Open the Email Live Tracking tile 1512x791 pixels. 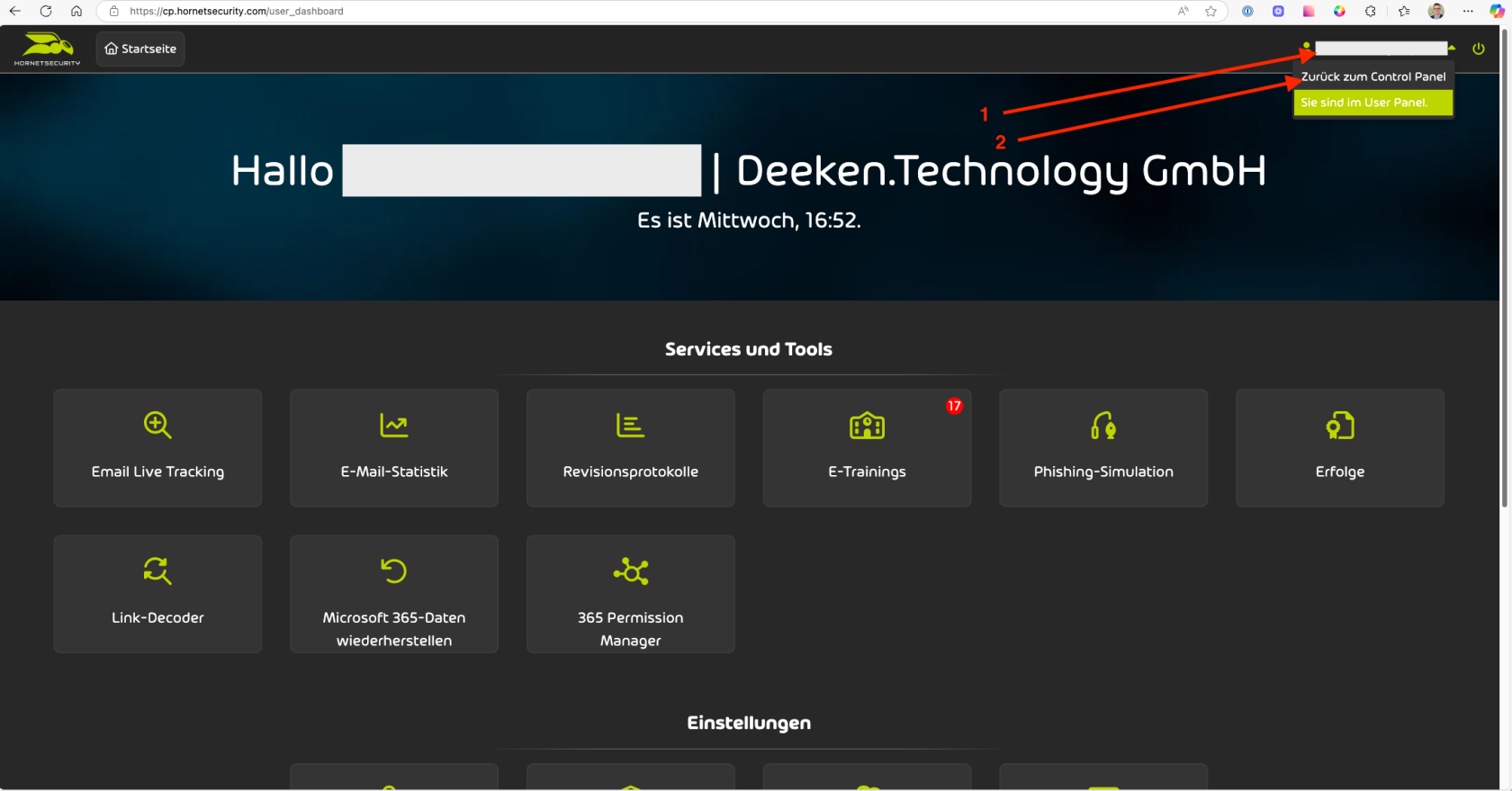coord(157,447)
